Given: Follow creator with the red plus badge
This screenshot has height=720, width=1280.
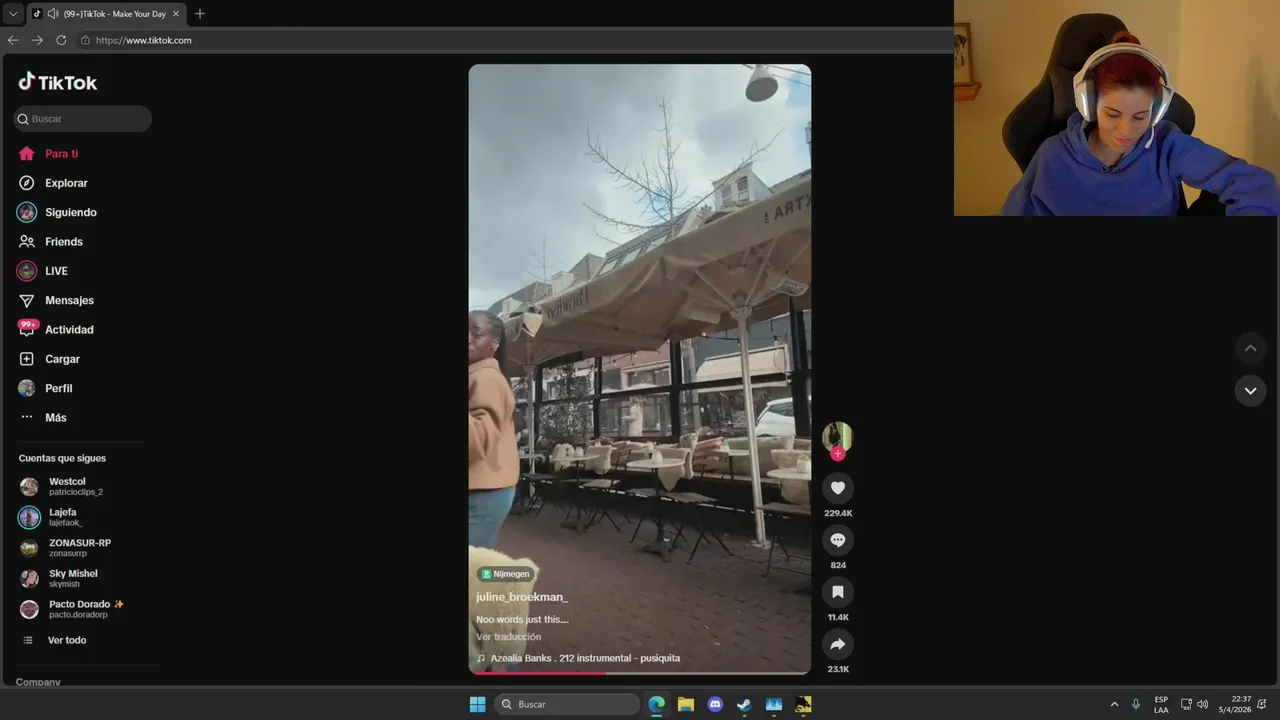Looking at the screenshot, I should coord(838,454).
